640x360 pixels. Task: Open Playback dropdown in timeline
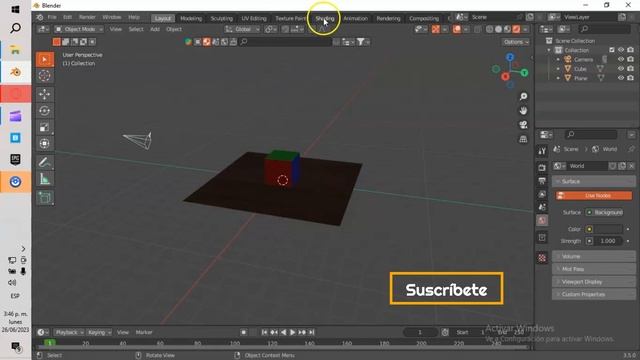click(x=69, y=332)
